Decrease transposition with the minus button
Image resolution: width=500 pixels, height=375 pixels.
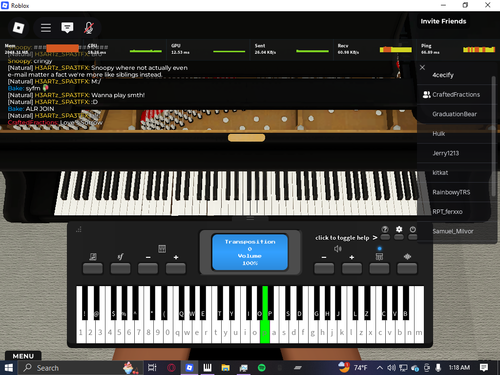click(148, 268)
